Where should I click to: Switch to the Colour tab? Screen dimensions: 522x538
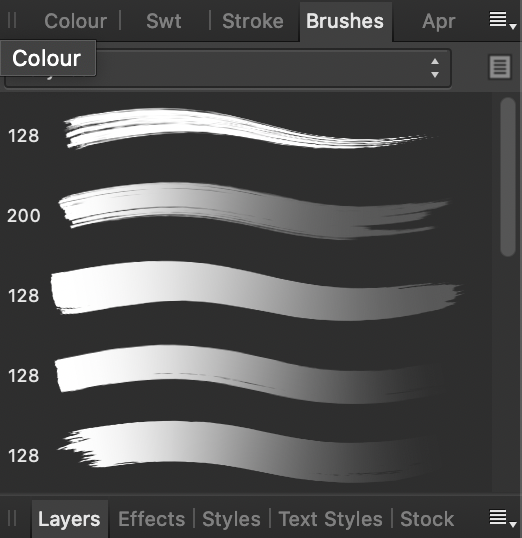[76, 21]
